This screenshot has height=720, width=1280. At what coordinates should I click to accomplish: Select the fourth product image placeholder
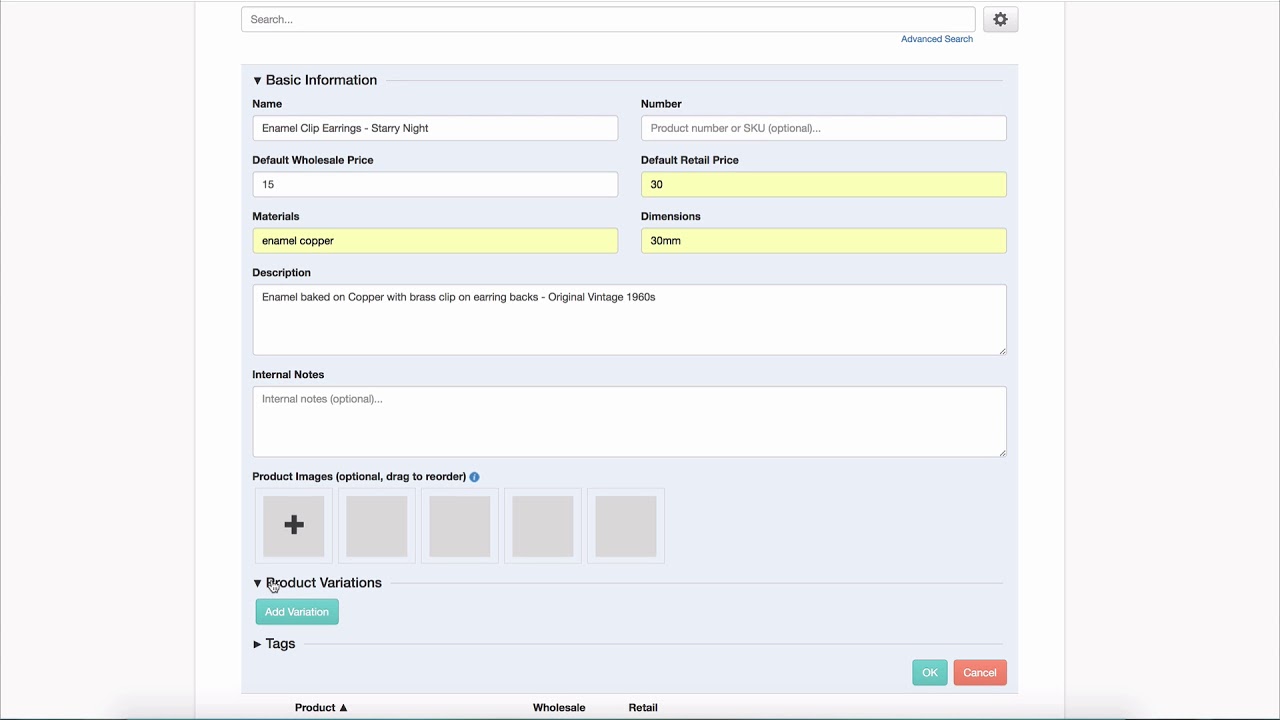(543, 525)
